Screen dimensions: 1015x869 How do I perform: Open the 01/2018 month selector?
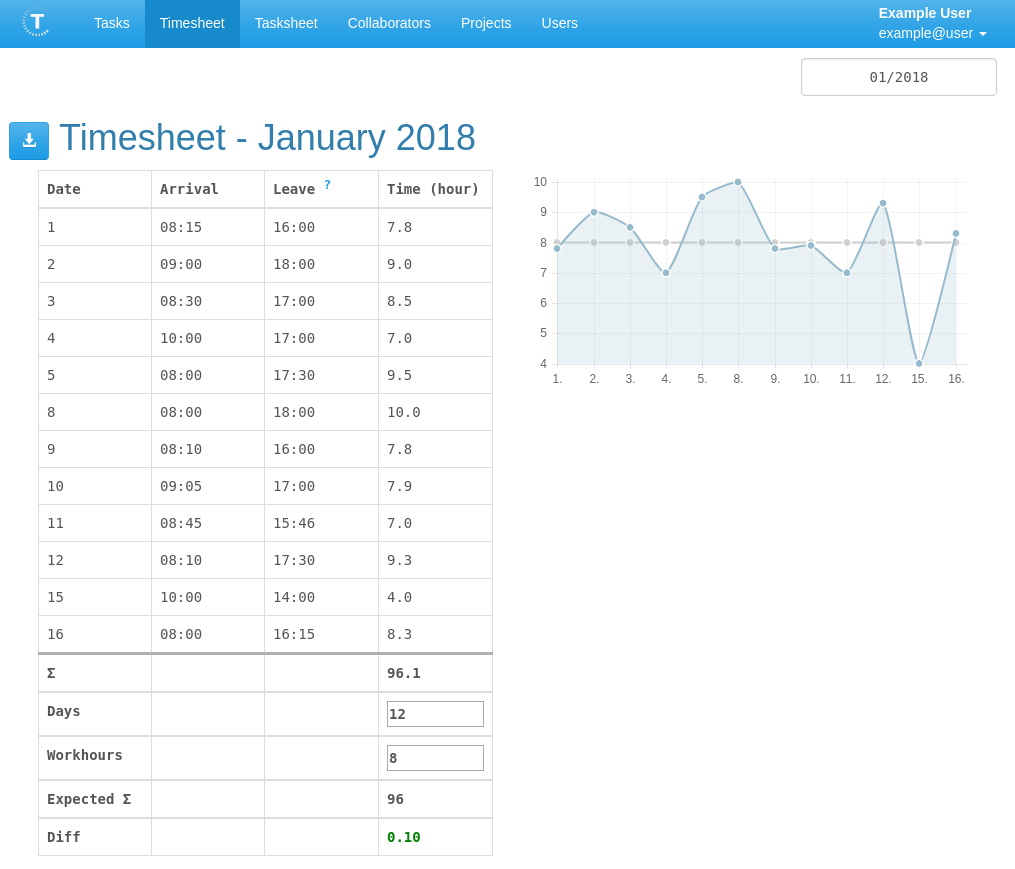pyautogui.click(x=897, y=76)
